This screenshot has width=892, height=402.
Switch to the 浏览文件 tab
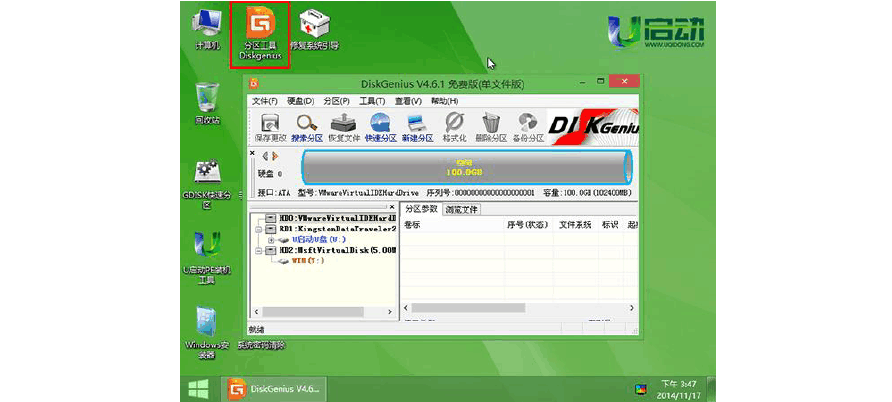[461, 209]
